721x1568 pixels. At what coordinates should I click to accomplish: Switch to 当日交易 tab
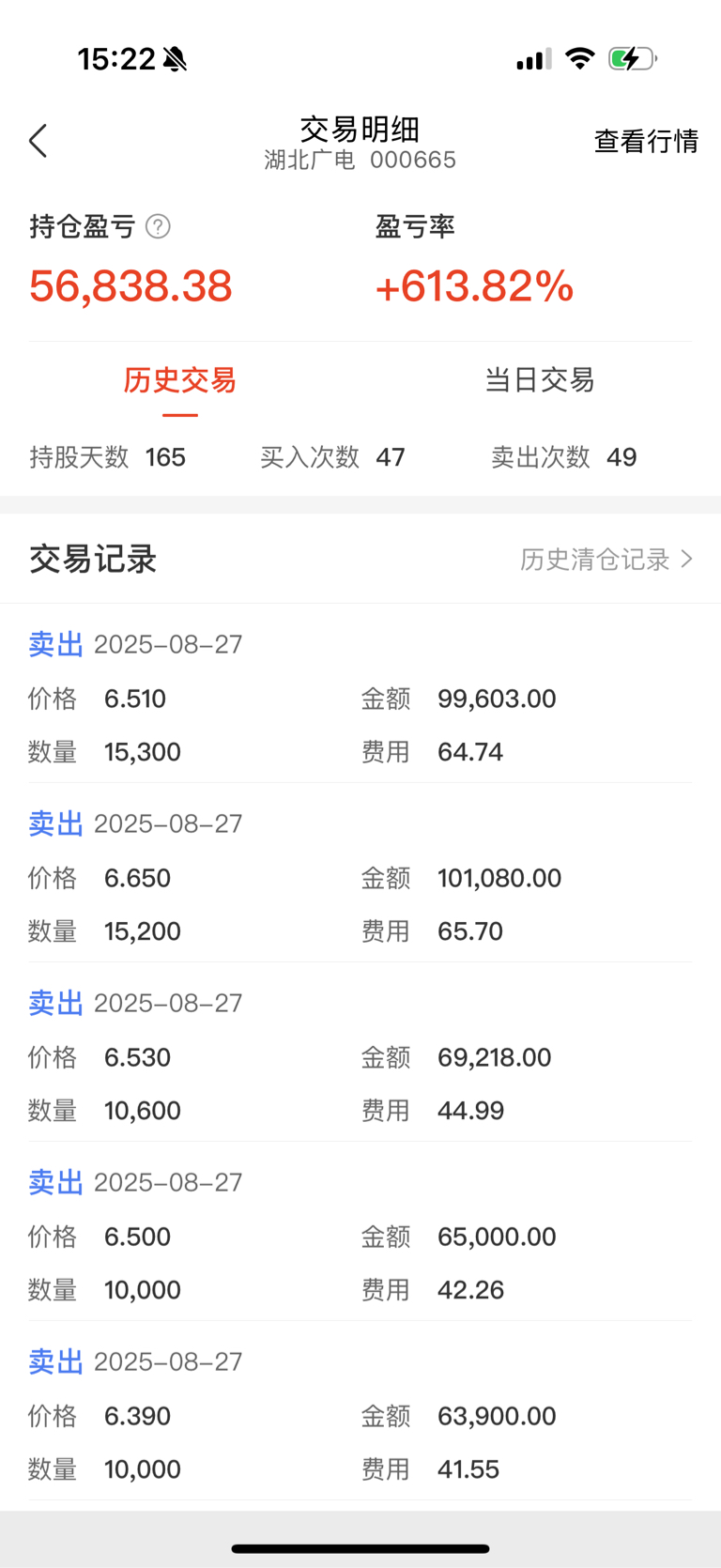coord(540,380)
